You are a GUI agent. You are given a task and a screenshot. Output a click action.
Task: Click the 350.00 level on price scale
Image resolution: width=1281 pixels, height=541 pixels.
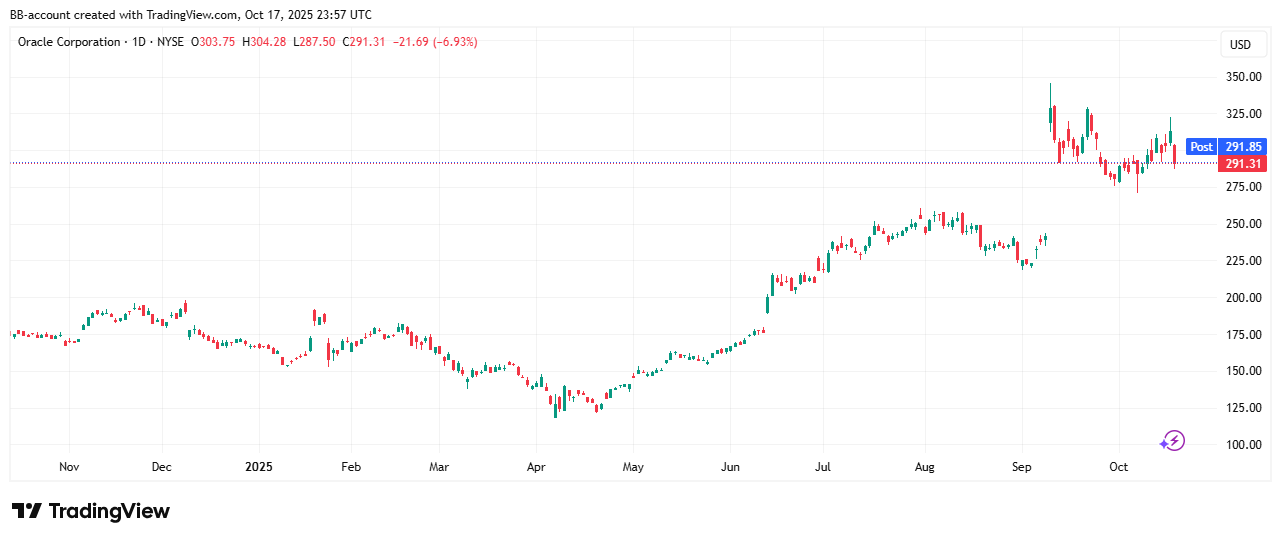(x=1243, y=77)
